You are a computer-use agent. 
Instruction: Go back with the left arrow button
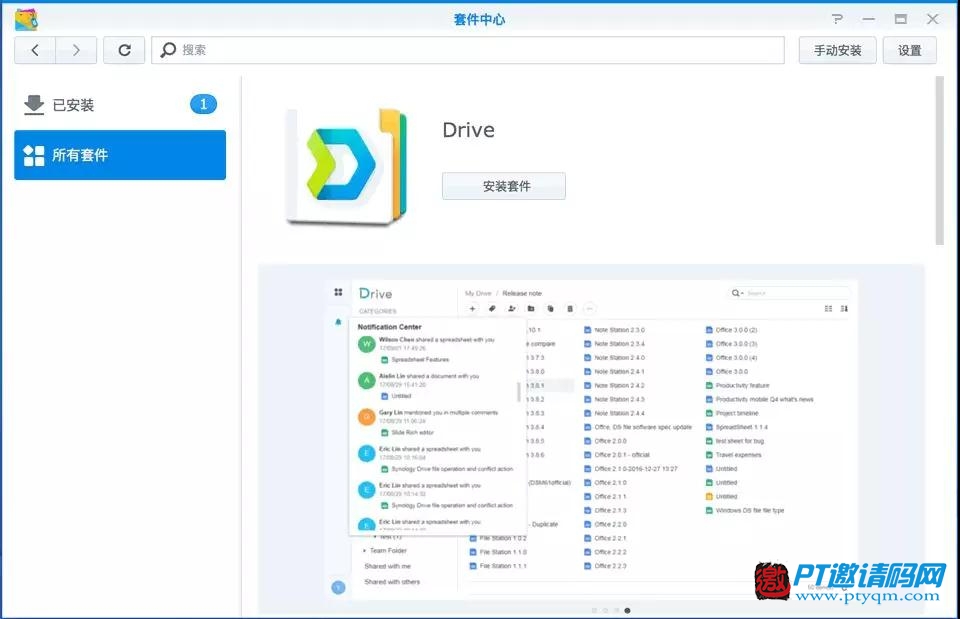tap(35, 50)
